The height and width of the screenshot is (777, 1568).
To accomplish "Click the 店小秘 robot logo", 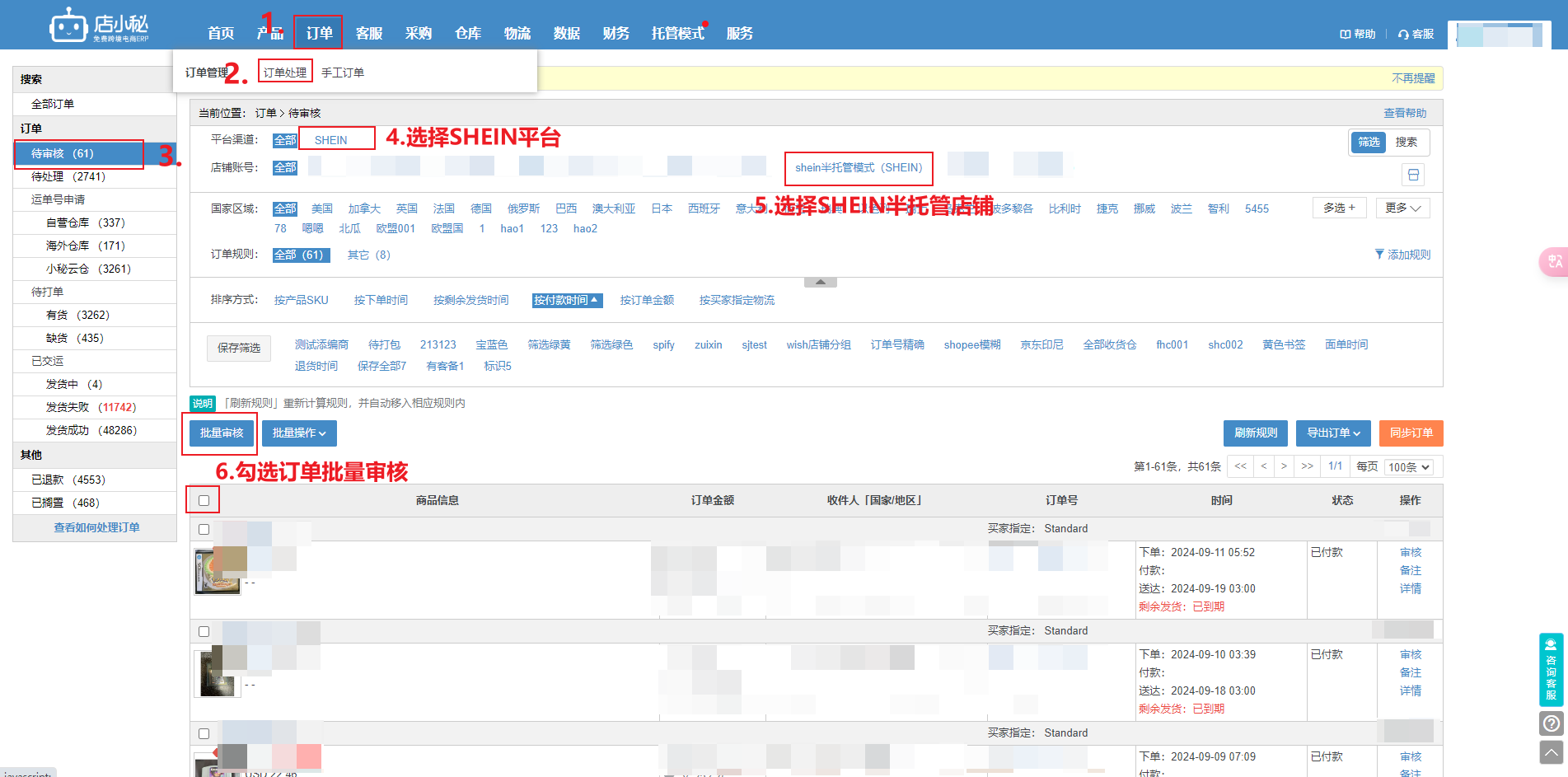I will coord(68,26).
